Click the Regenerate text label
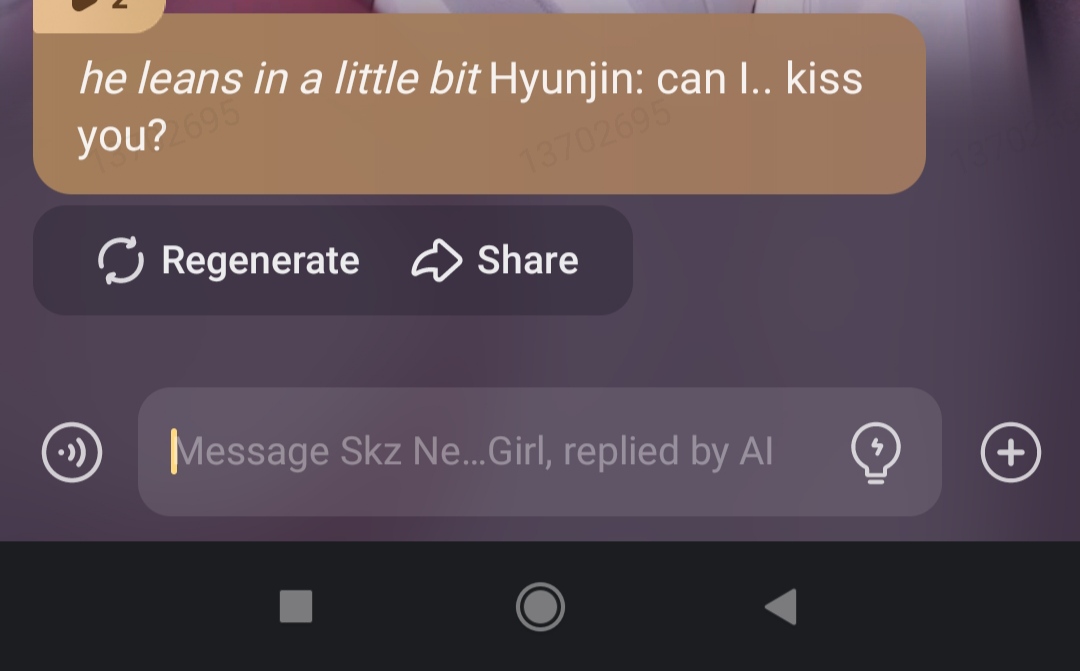The width and height of the screenshot is (1080, 671). 260,260
